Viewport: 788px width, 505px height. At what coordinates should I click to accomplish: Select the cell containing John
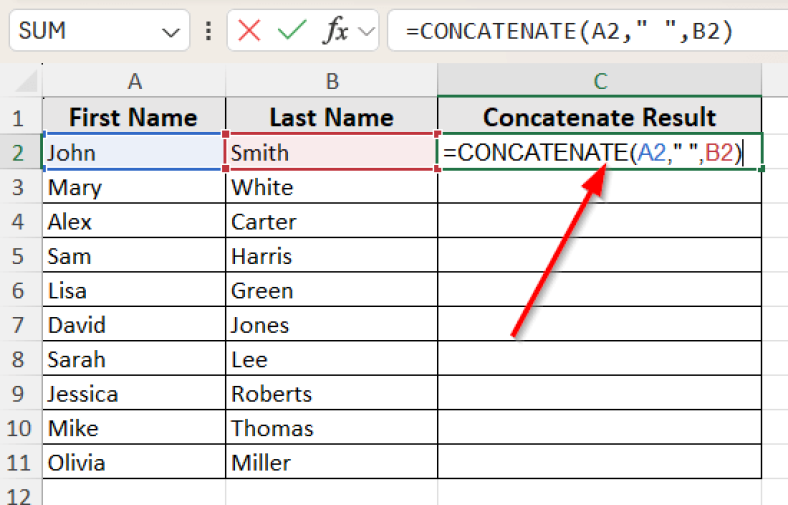[134, 152]
